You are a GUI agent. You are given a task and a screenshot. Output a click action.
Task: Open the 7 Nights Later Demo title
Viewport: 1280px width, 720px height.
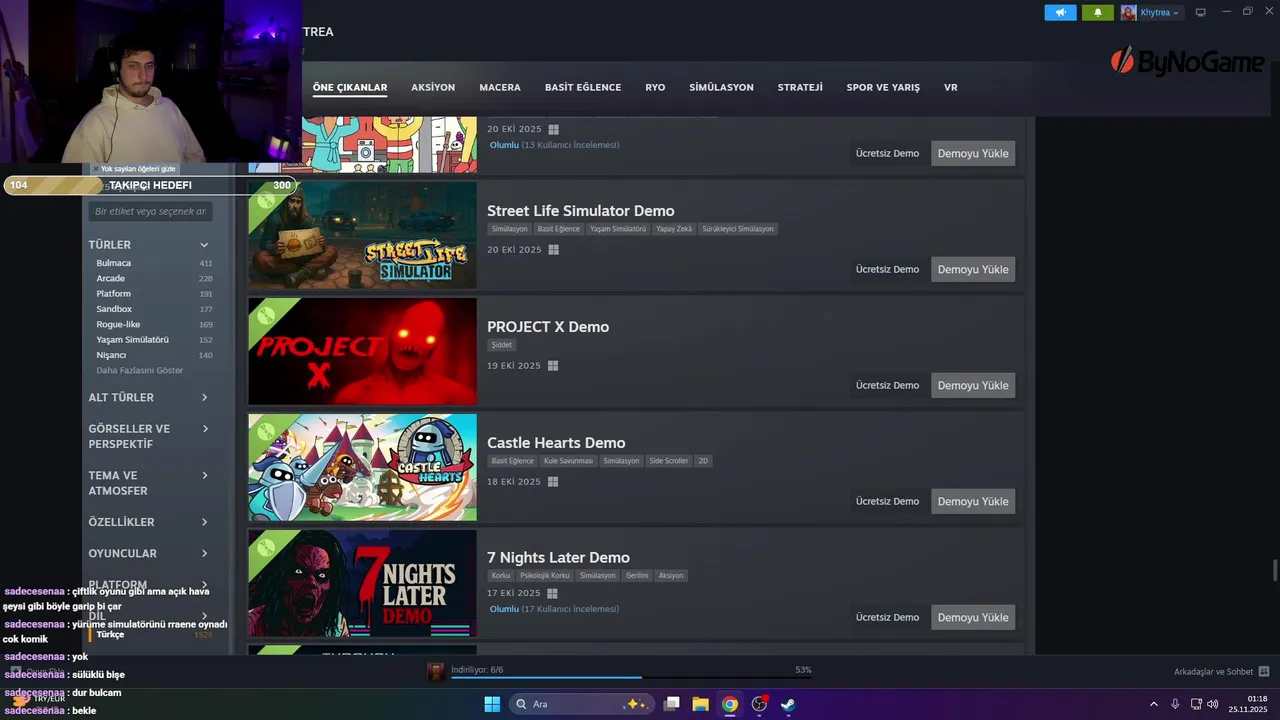(x=558, y=558)
